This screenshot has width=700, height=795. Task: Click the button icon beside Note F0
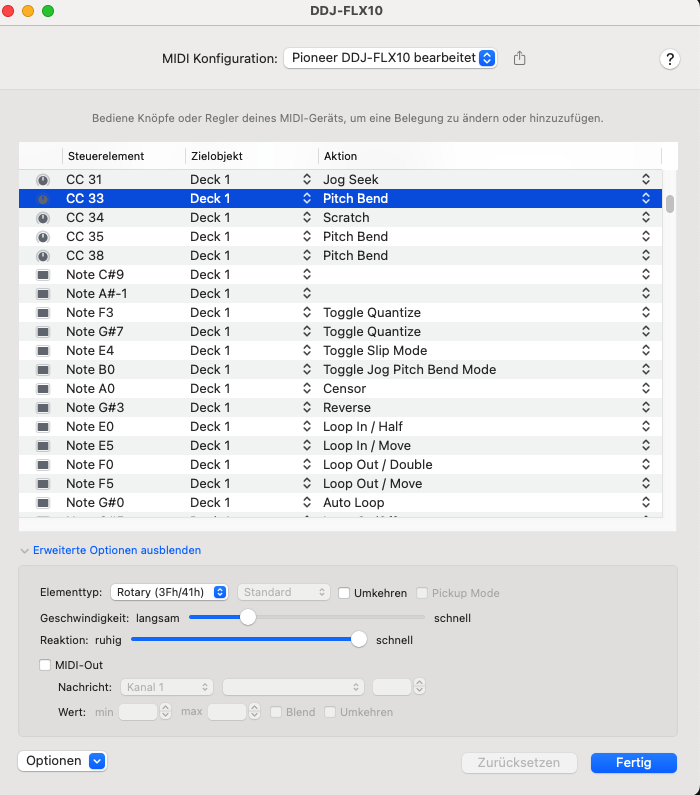click(43, 465)
